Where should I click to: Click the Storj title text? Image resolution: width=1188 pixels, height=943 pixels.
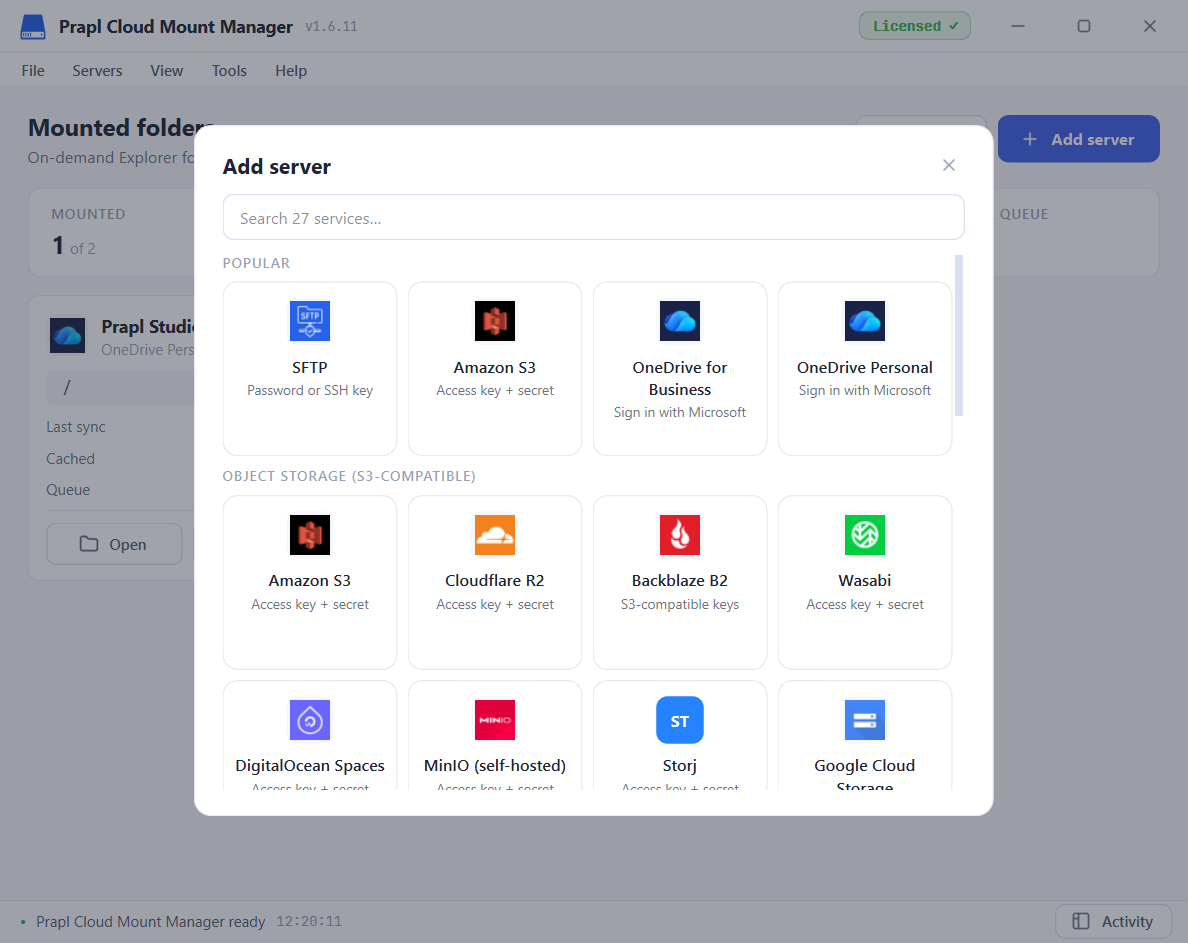pos(680,765)
